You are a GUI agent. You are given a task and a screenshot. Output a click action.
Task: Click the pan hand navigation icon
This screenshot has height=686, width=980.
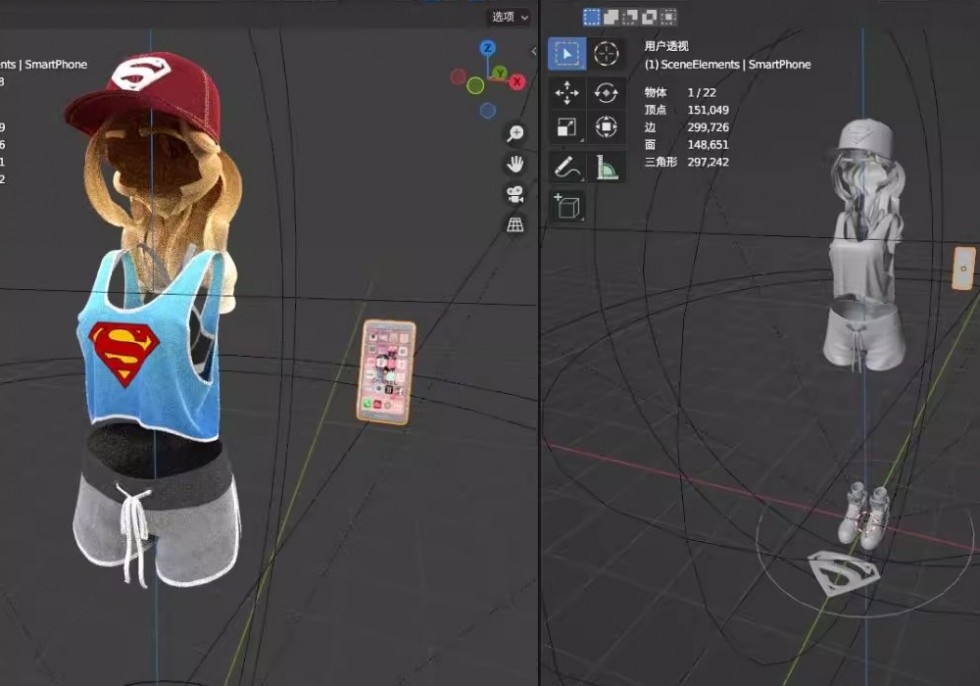click(x=515, y=164)
